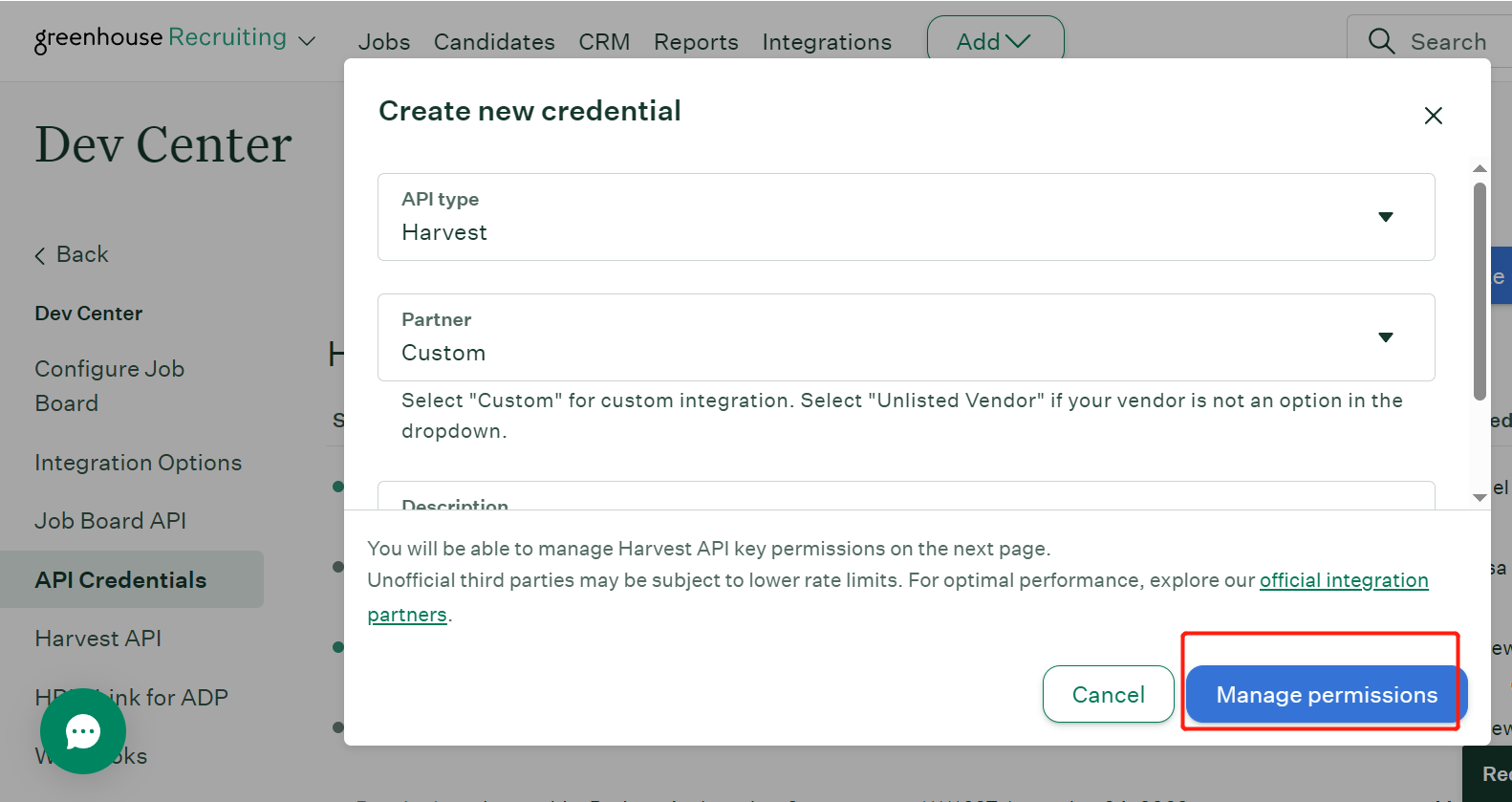Expand the greenhouse Recruiting product switcher
Viewport: 1512px width, 802px height.
(307, 41)
